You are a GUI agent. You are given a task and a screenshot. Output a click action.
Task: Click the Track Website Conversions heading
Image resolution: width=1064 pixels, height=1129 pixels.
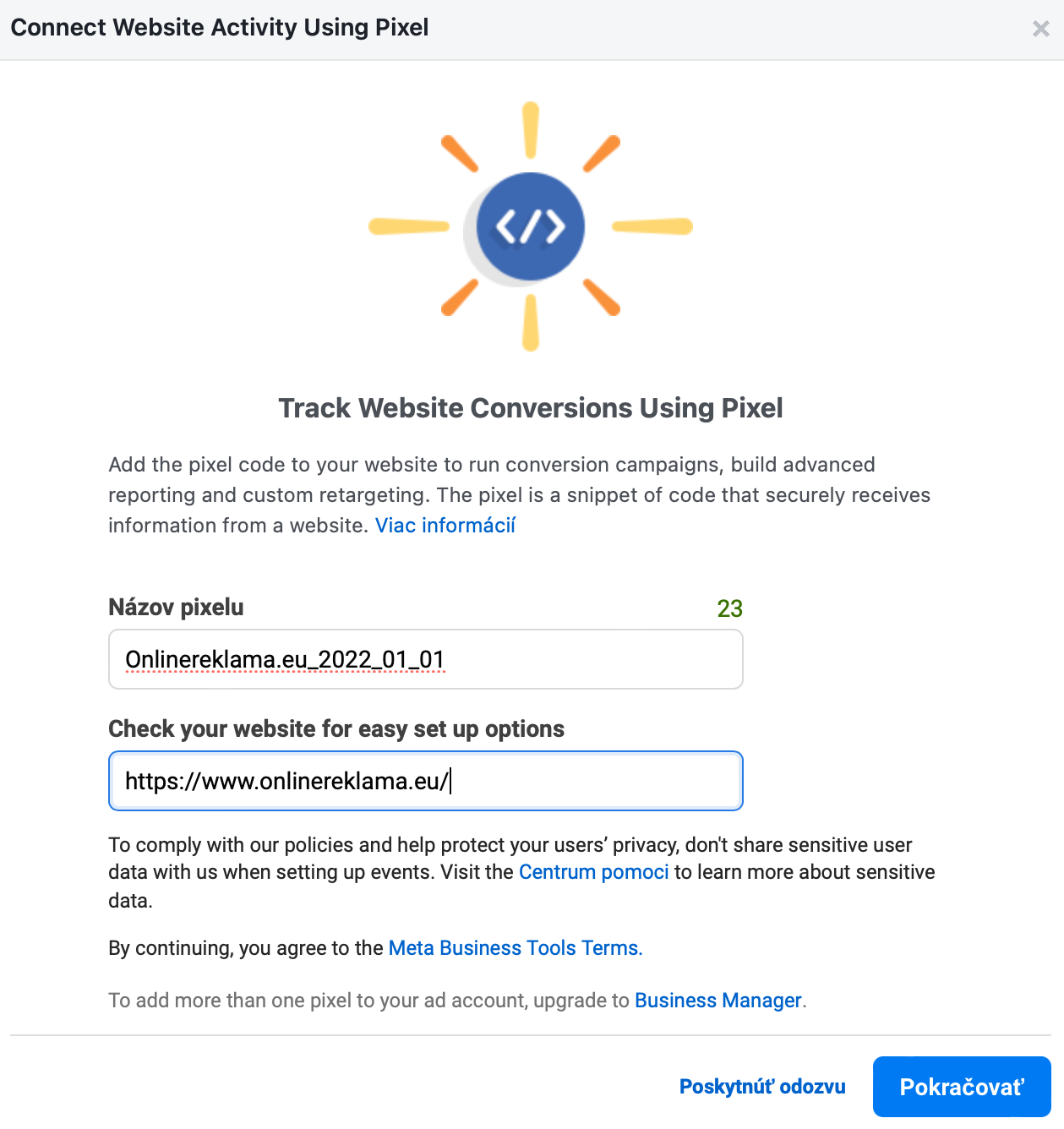coord(531,408)
